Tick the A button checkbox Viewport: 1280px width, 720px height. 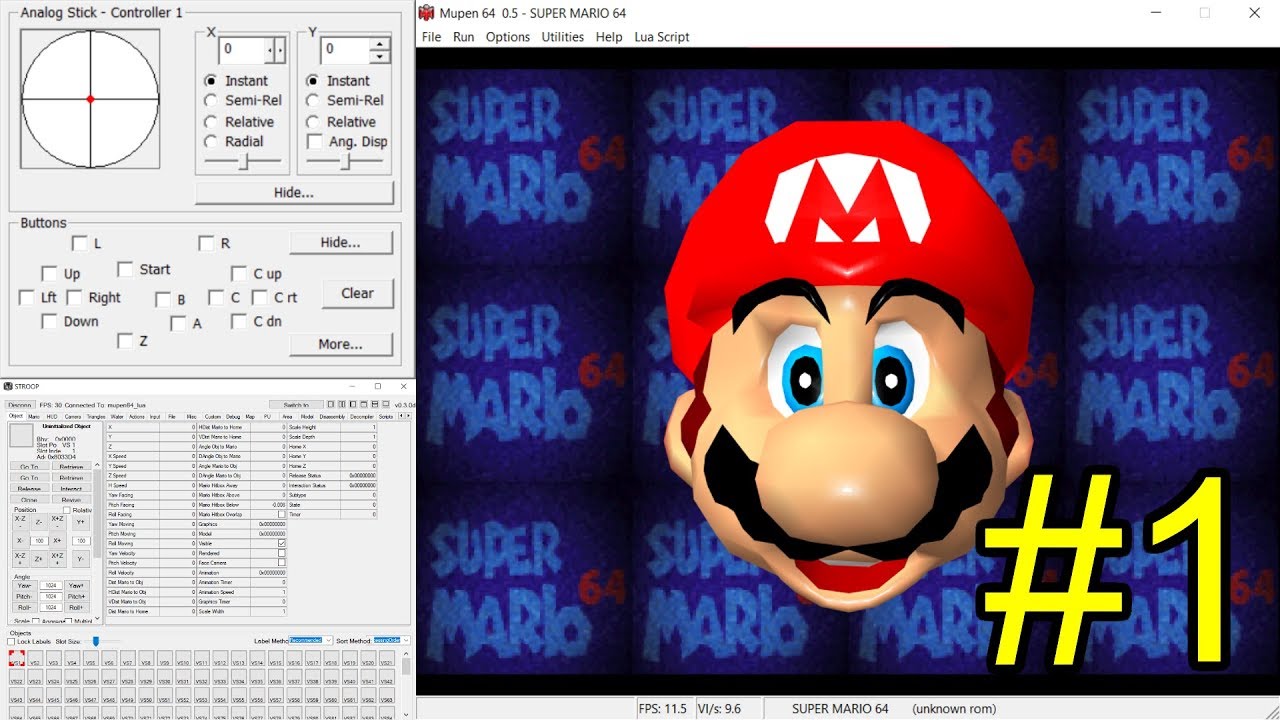point(178,323)
